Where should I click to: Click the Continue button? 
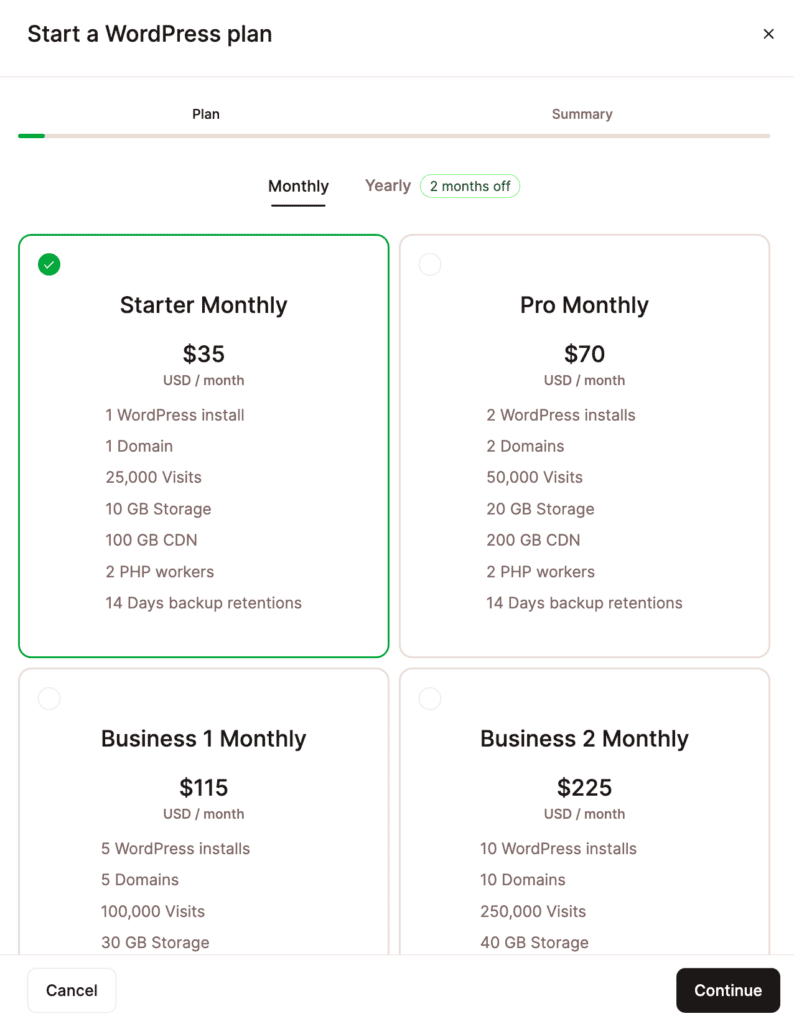[x=728, y=990]
